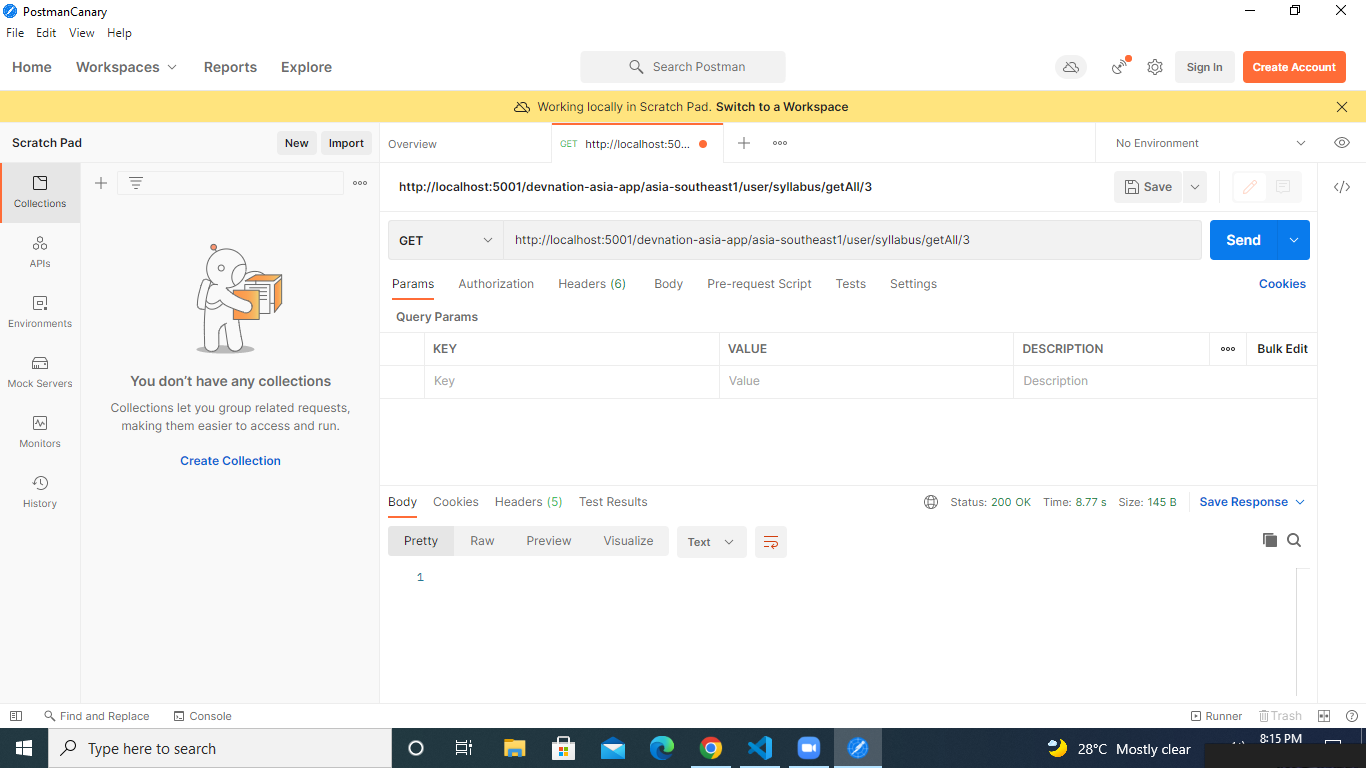
Task: Expand the No Environment selector
Action: point(1205,143)
